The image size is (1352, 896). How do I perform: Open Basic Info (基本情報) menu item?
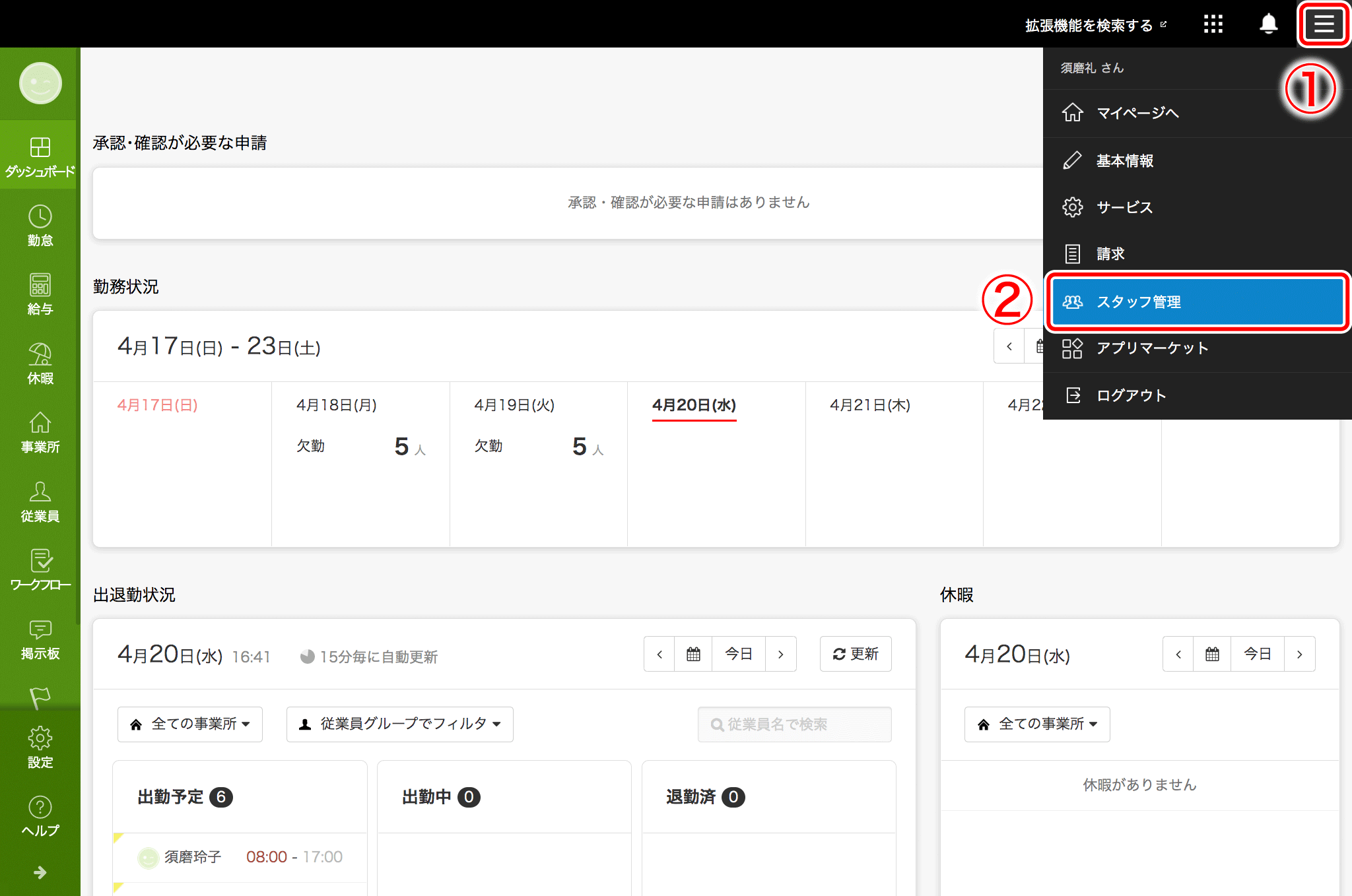1197,160
